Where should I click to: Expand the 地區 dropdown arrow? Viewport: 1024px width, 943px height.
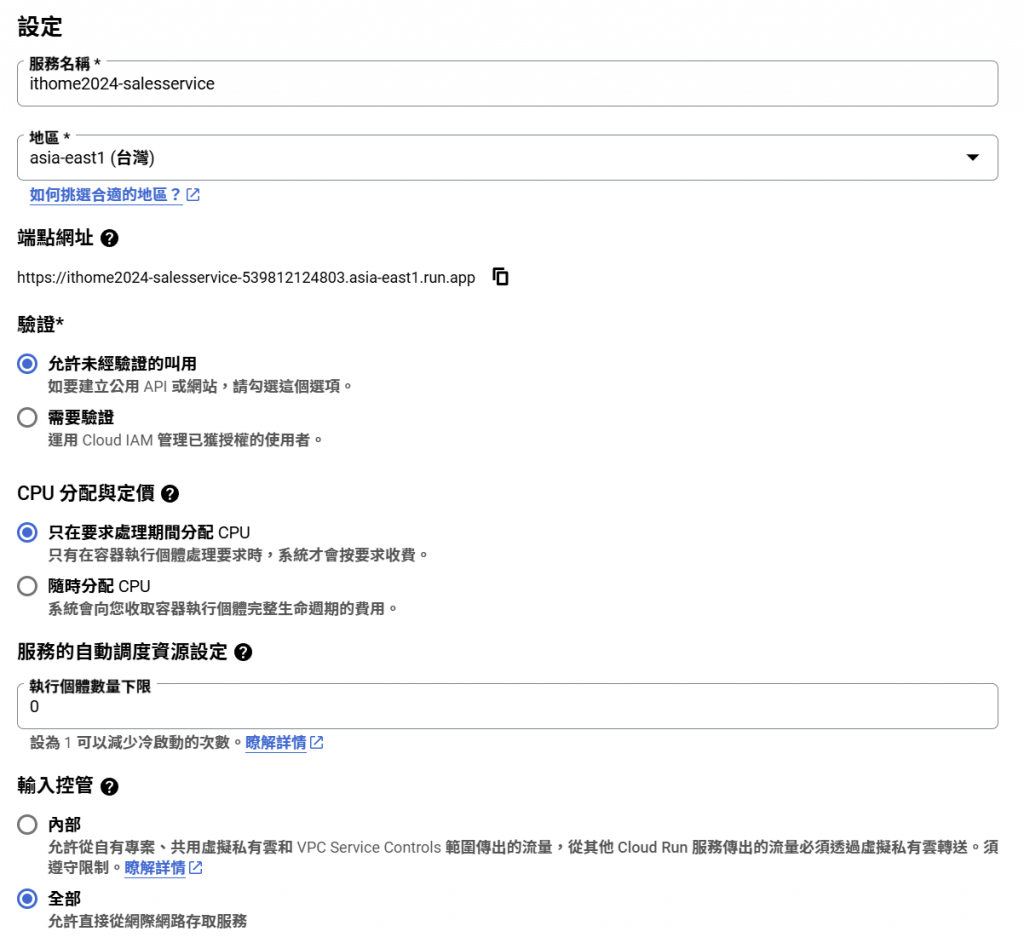tap(972, 157)
